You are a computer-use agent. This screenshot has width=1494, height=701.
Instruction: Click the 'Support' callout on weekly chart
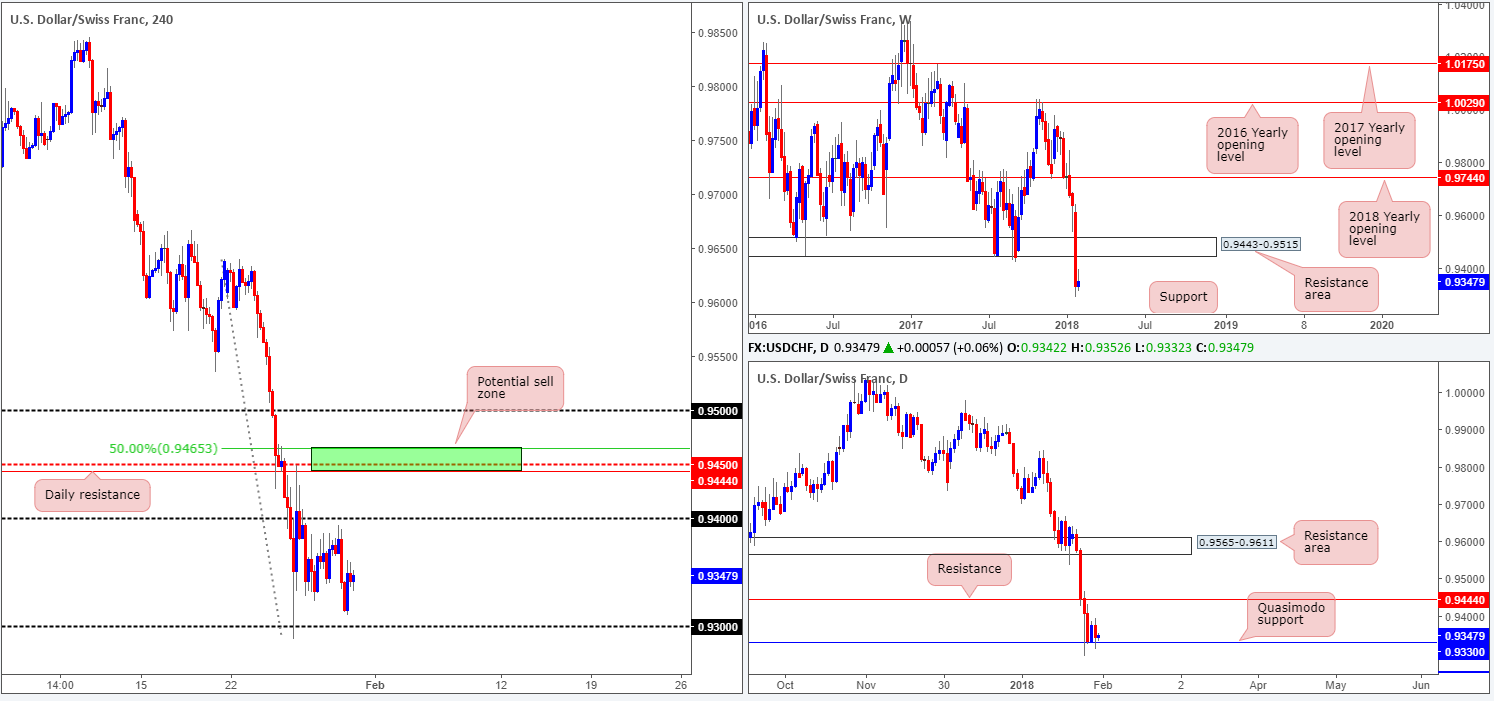coord(1184,297)
